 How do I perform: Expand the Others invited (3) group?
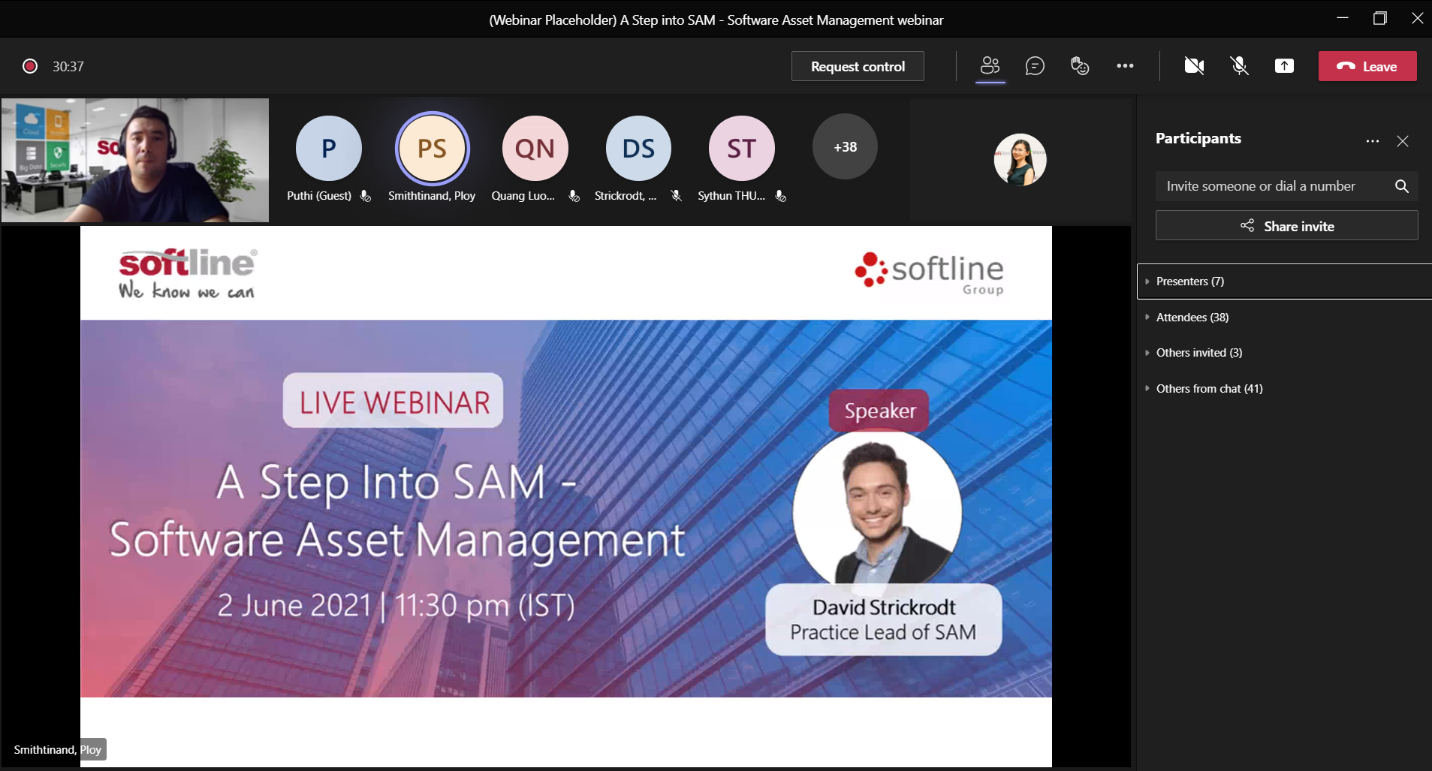coord(1285,352)
